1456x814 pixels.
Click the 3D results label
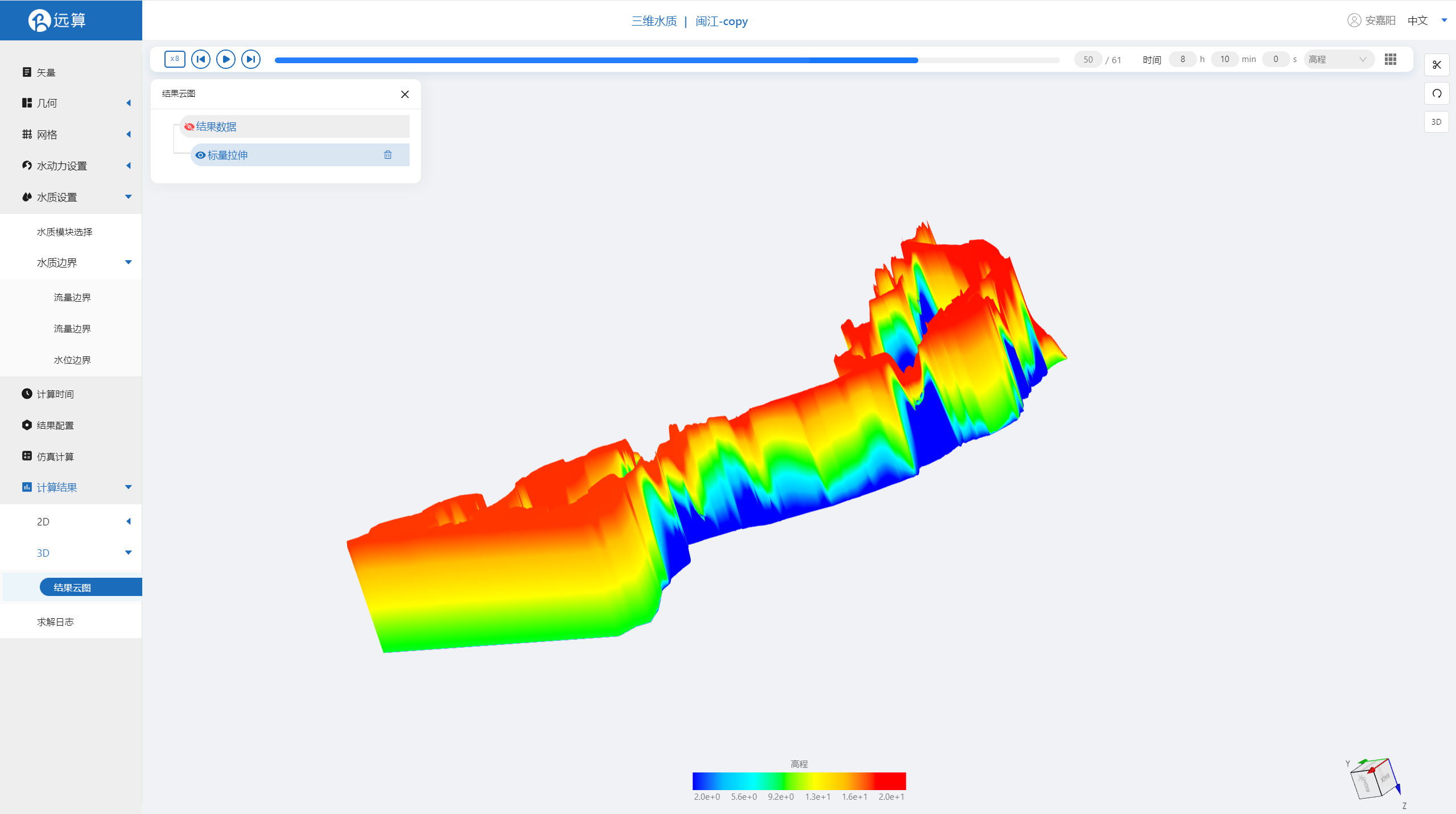coord(43,553)
